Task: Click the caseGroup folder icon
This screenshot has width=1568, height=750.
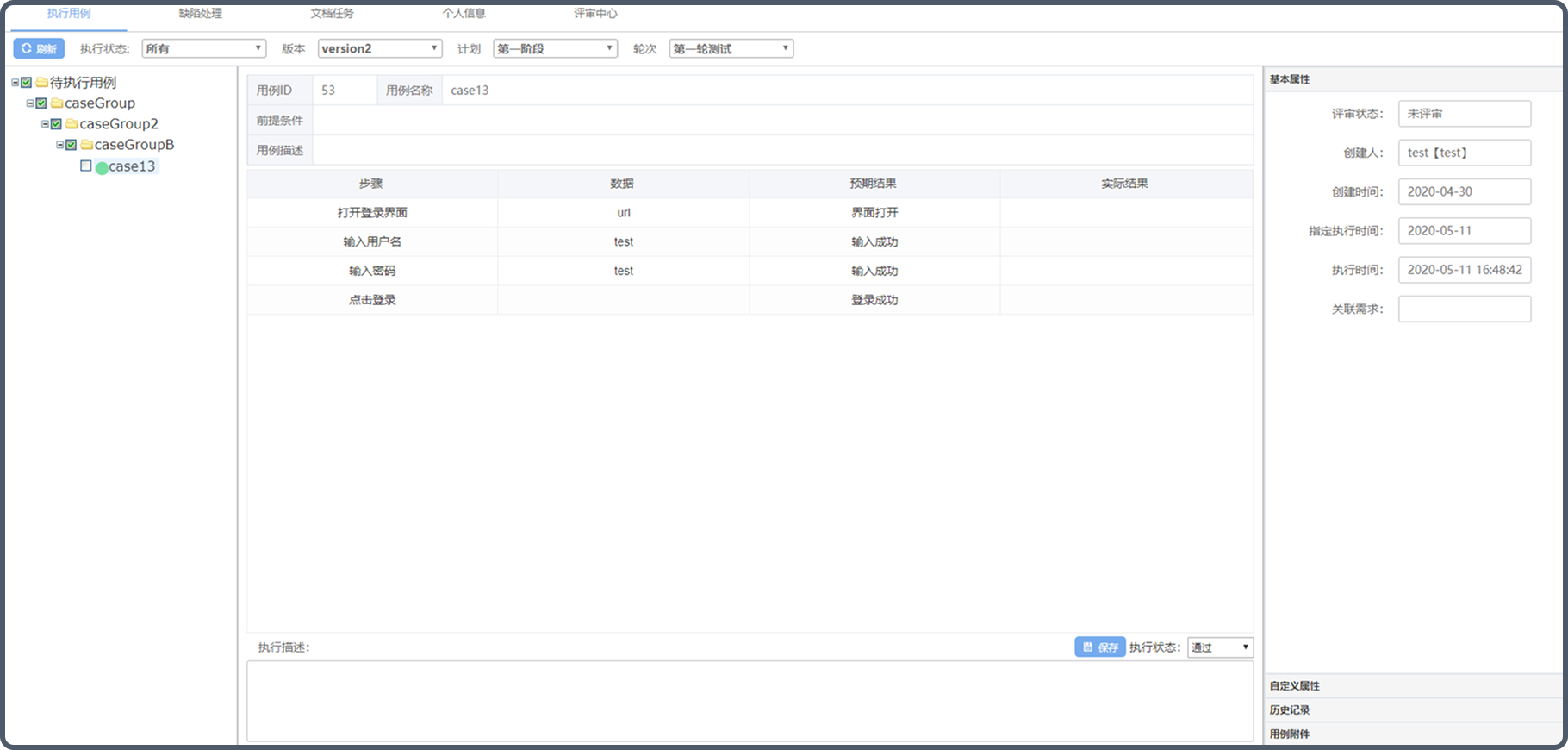Action: coord(57,103)
